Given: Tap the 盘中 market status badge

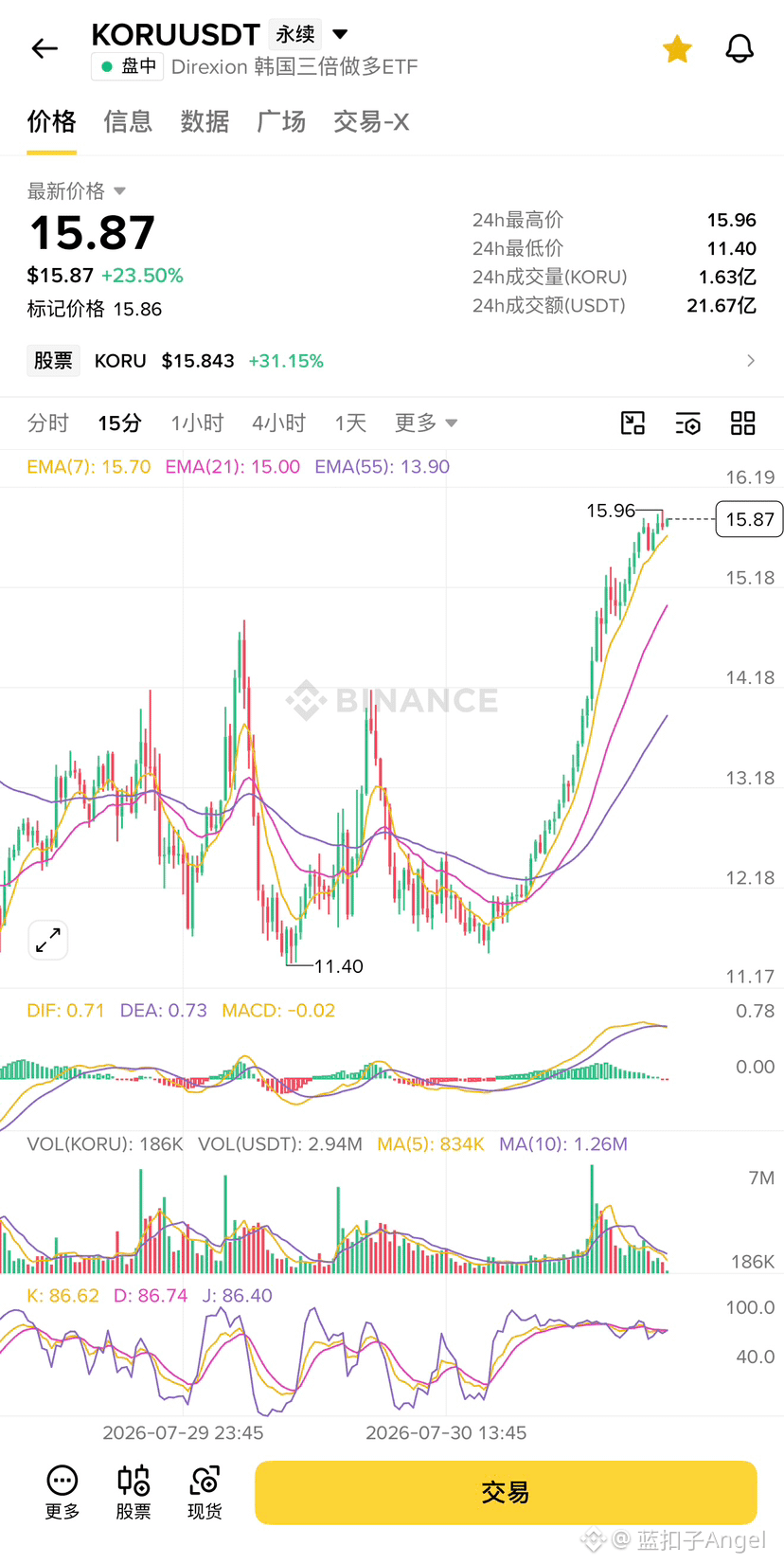Looking at the screenshot, I should [x=129, y=66].
